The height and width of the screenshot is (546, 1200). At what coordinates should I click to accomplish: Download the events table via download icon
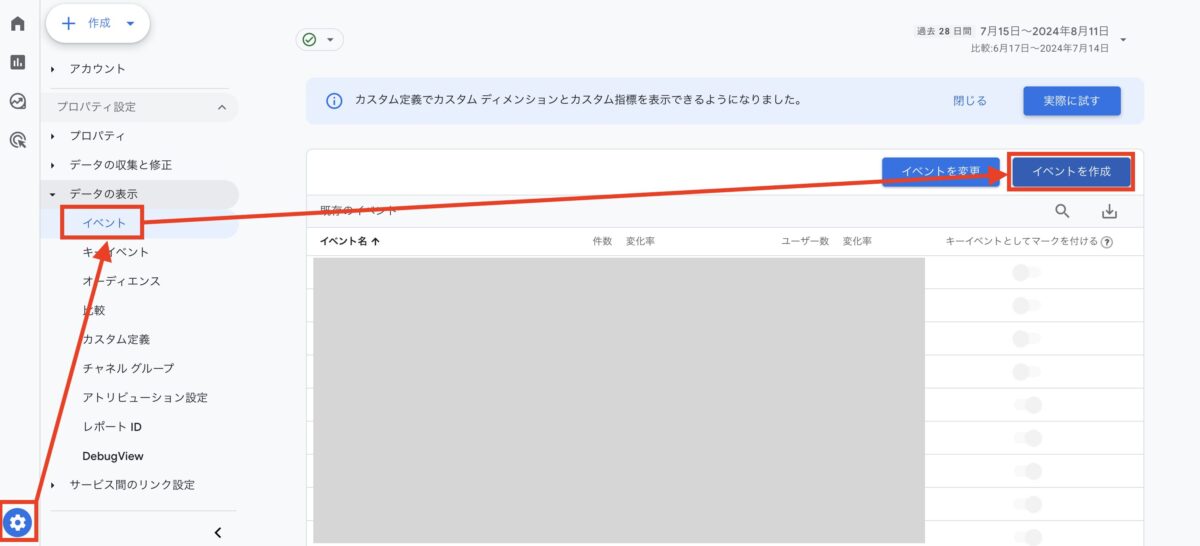(x=1109, y=211)
